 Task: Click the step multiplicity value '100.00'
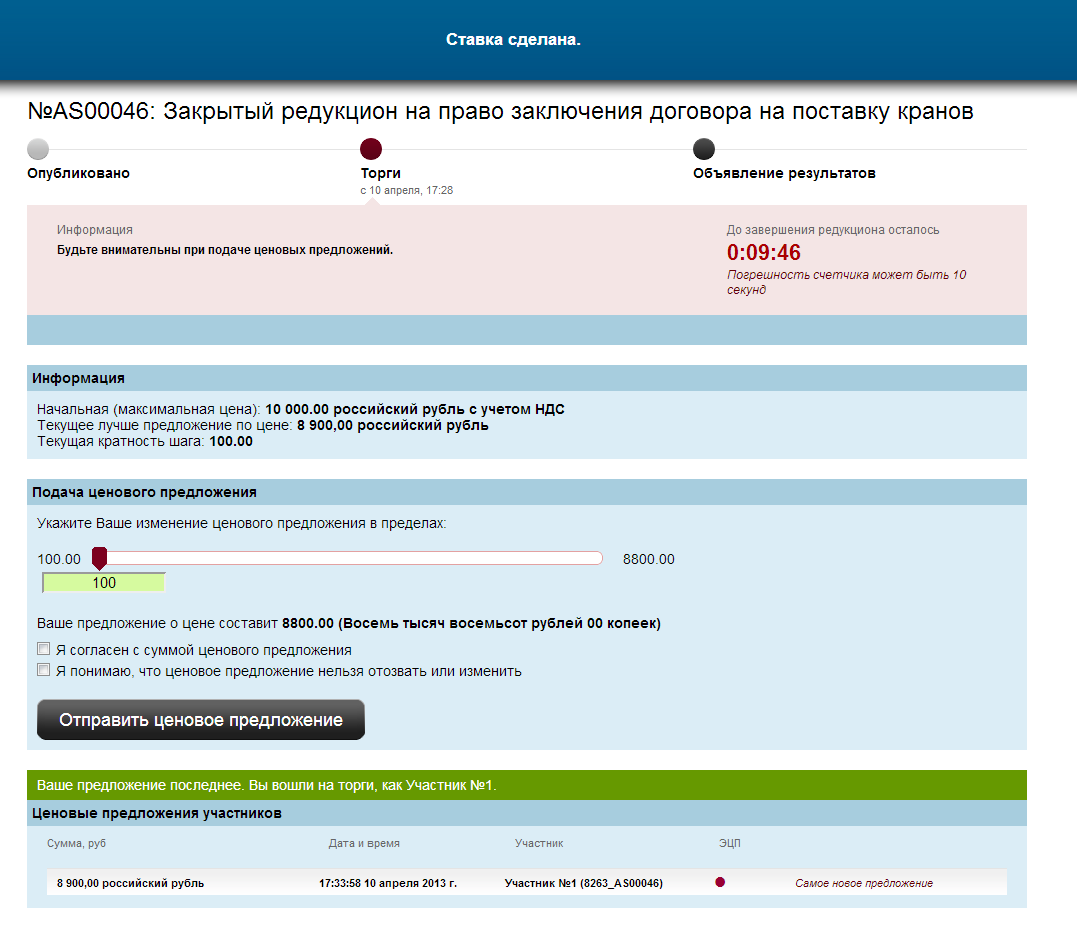point(231,441)
